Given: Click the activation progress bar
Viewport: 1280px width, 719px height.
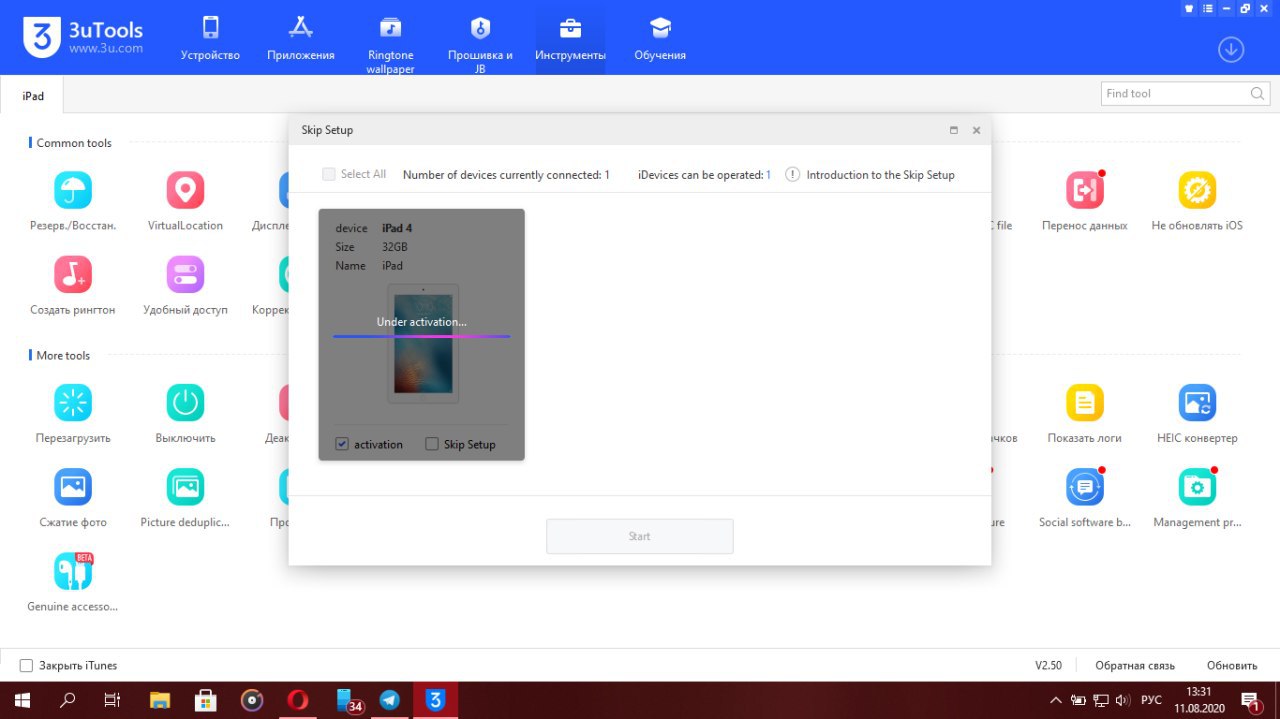Looking at the screenshot, I should pos(422,336).
